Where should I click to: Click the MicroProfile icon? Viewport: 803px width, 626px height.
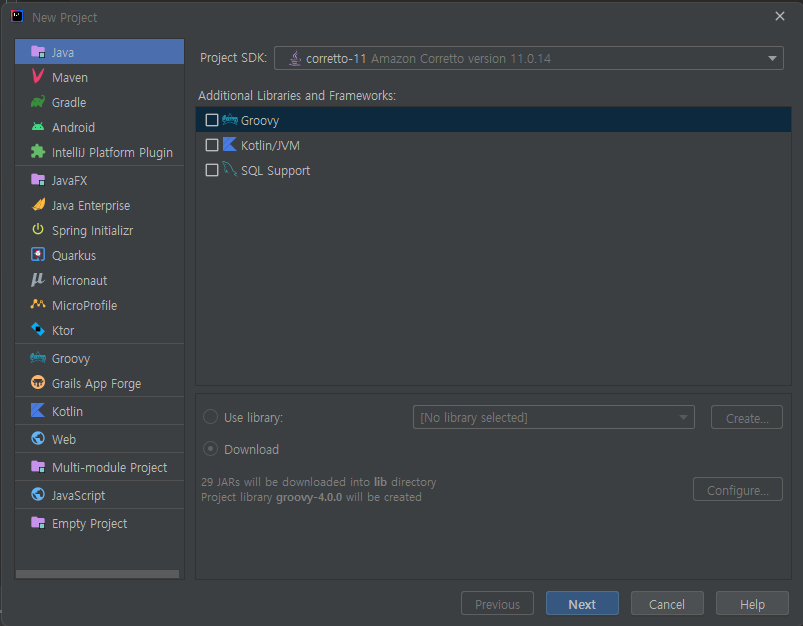tap(38, 304)
